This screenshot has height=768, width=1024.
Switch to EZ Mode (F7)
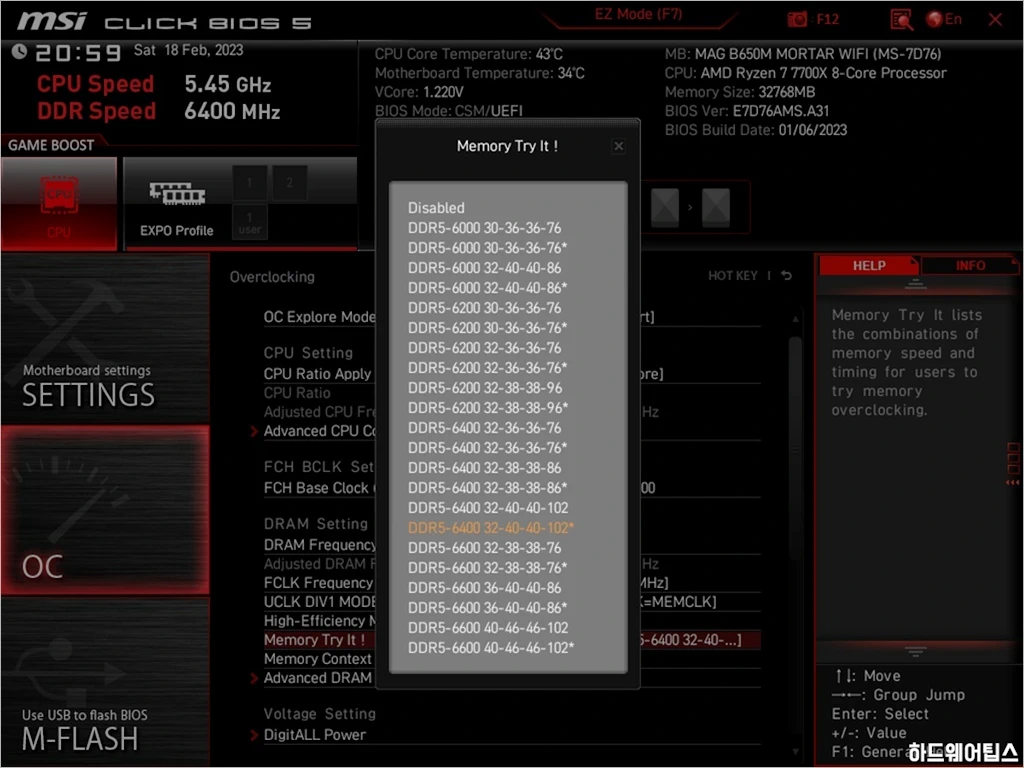pos(638,14)
